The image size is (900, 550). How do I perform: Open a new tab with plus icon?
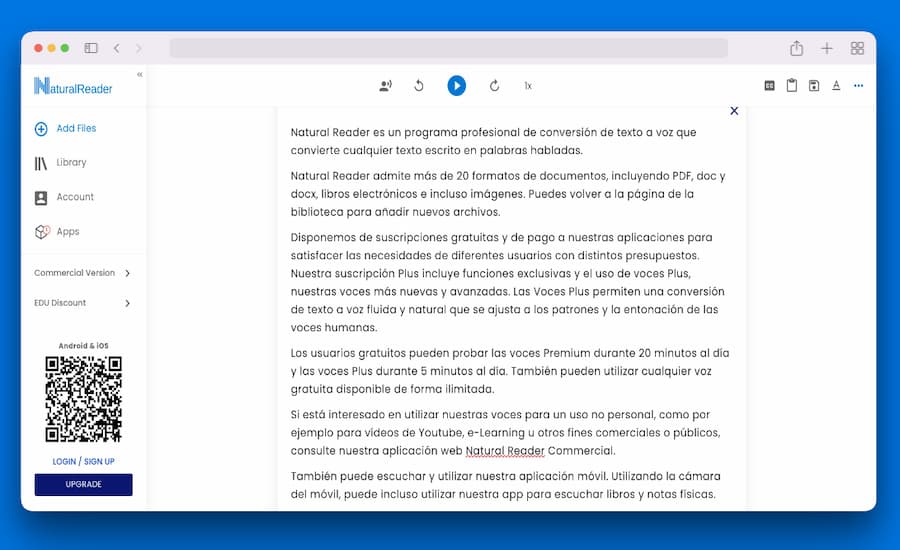(x=827, y=48)
